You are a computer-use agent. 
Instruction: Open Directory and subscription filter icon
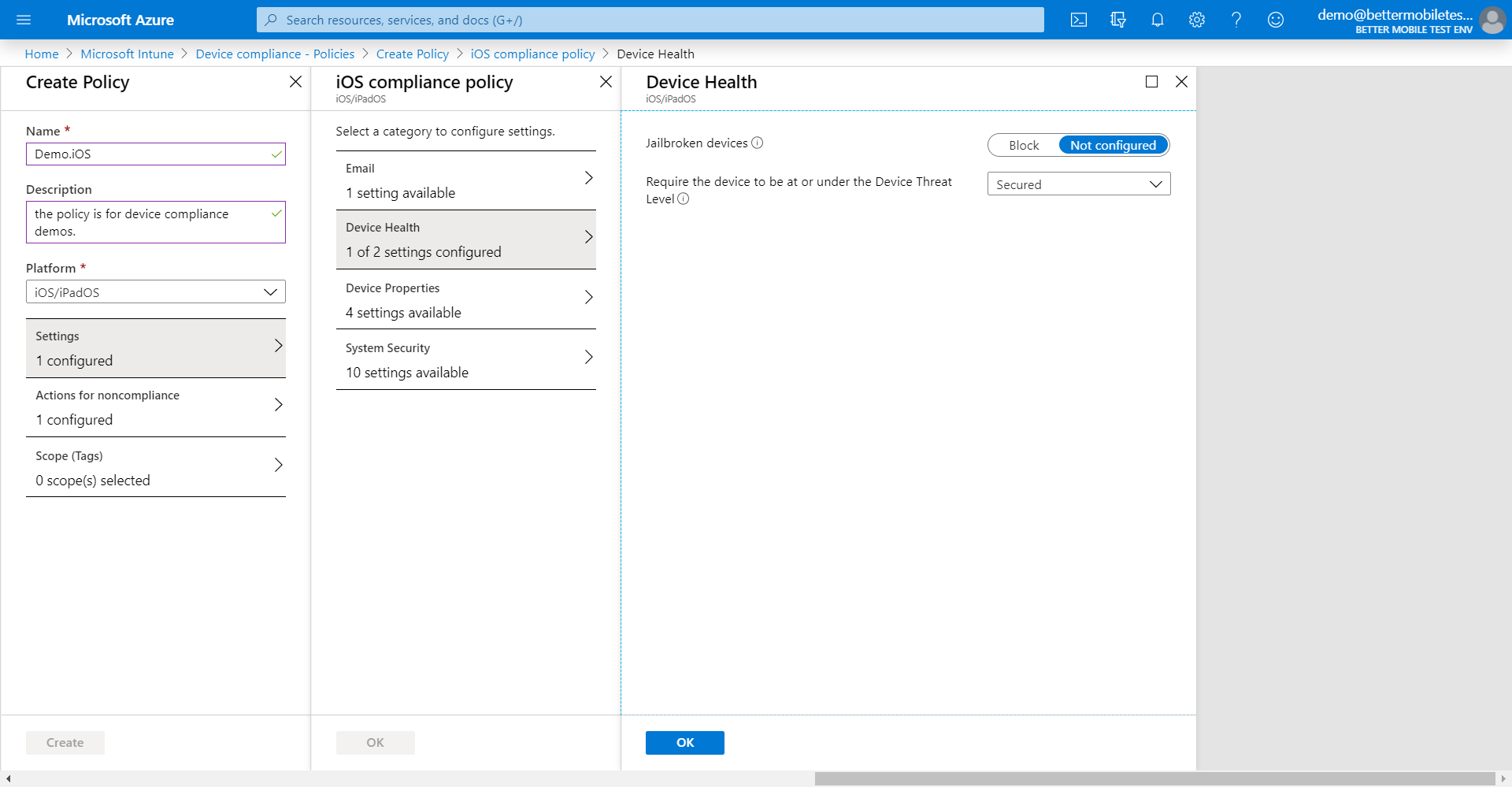[1118, 20]
